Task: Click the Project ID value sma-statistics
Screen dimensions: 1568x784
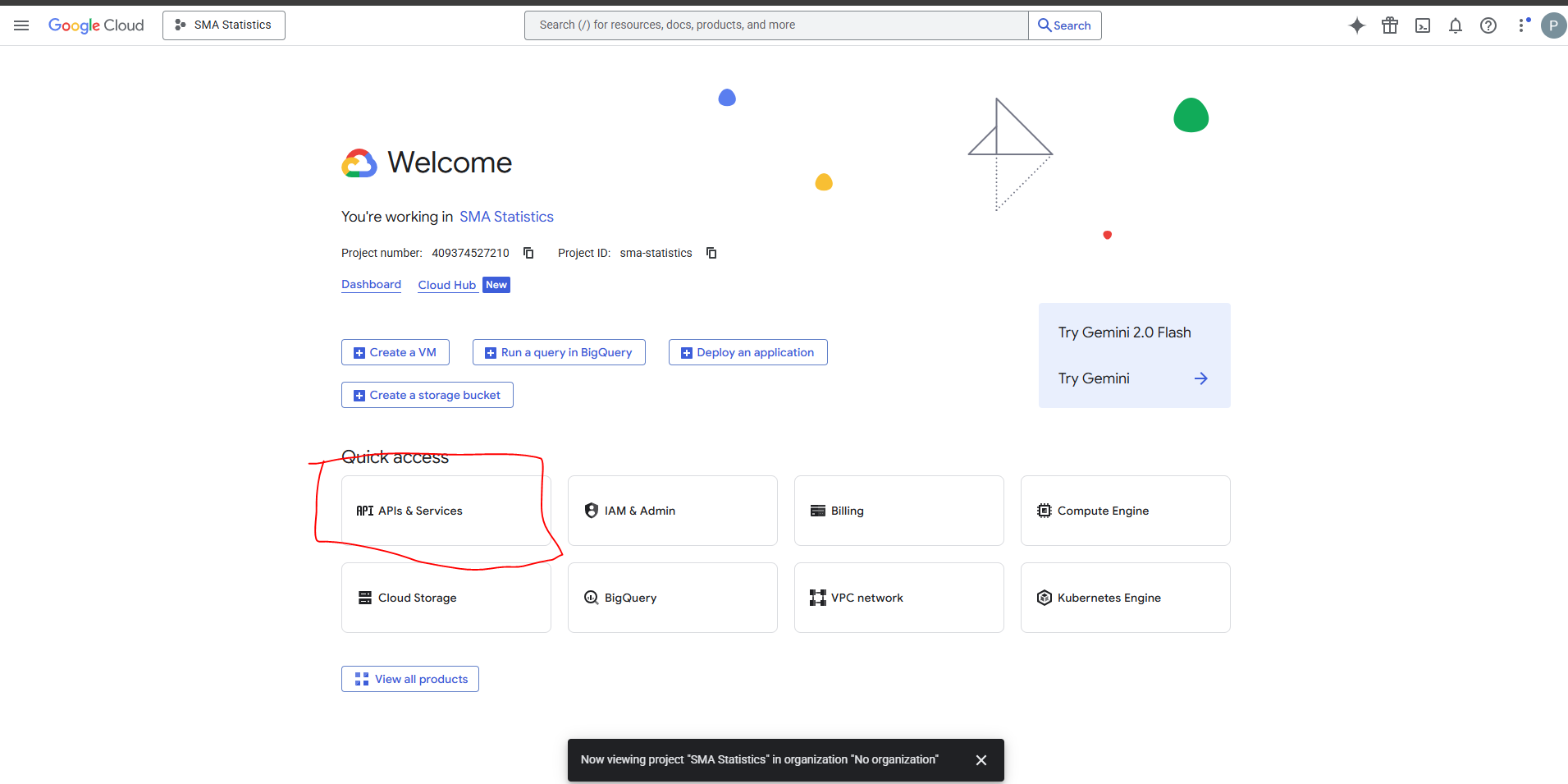Action: pos(656,253)
